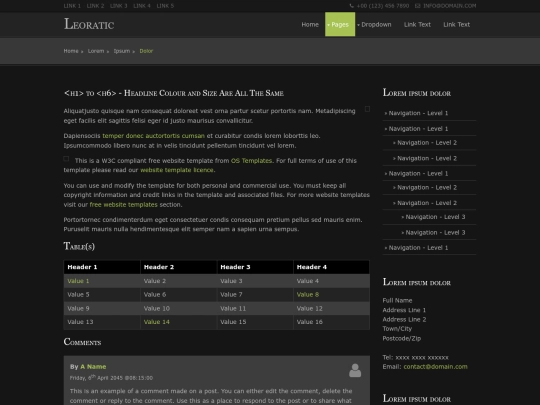Go to Home breadcrumb
This screenshot has width=540, height=405.
point(71,51)
